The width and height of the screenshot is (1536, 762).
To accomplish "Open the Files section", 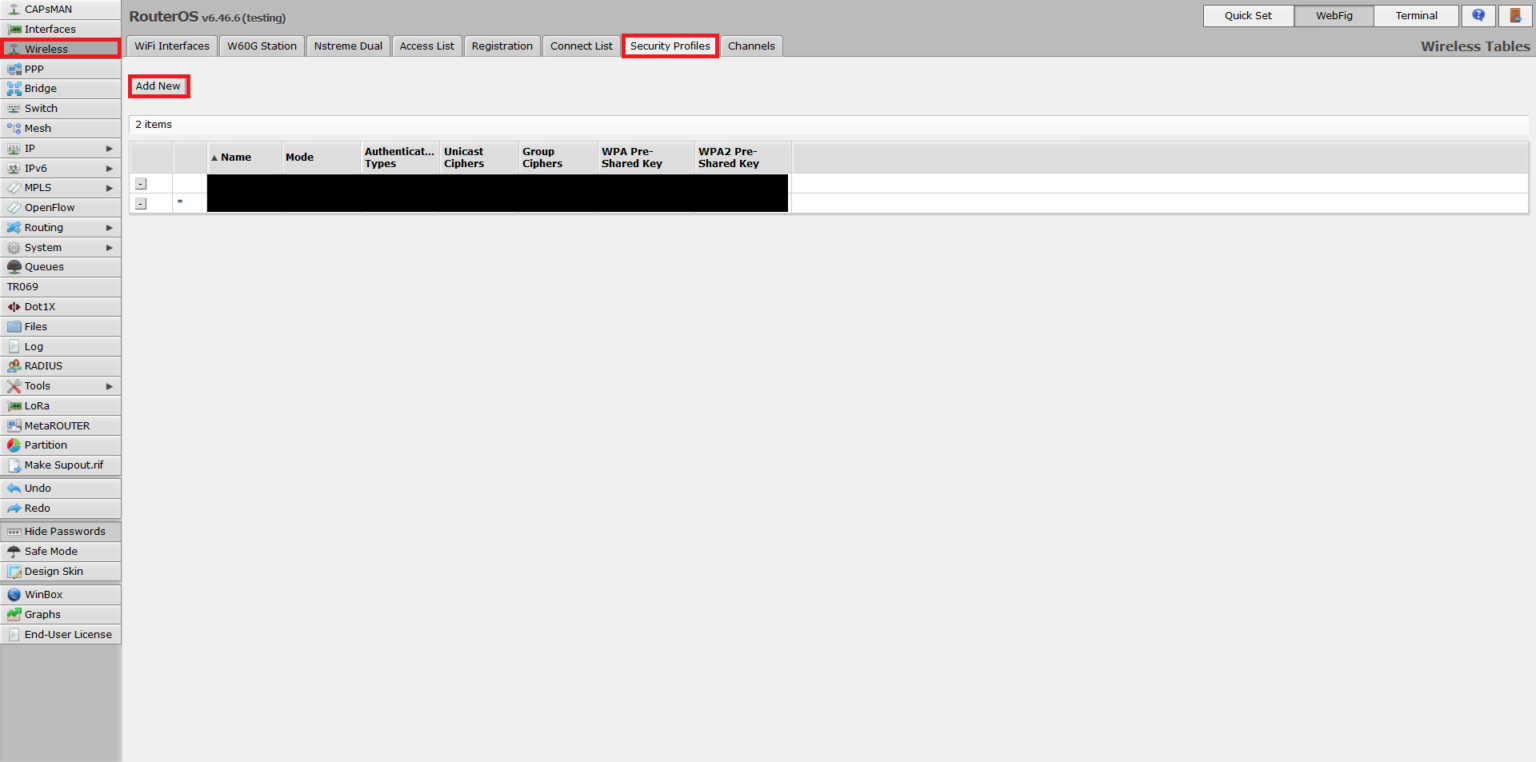I will point(35,327).
